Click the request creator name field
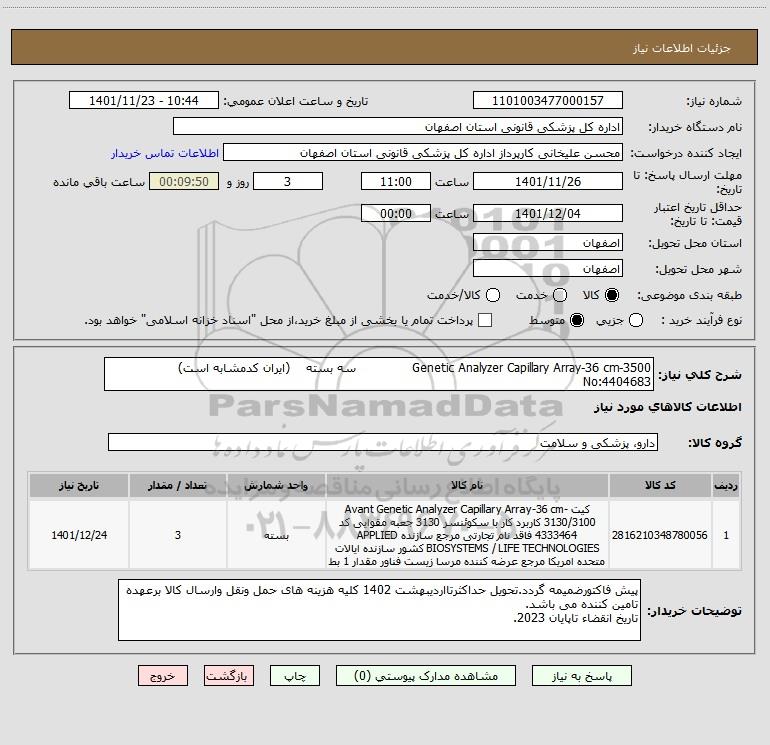 423,153
